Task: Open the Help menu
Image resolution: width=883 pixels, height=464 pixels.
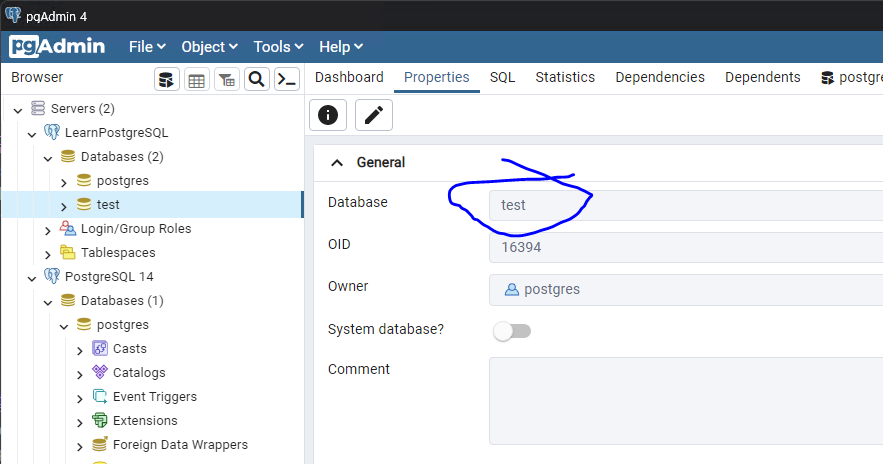Action: coord(341,47)
